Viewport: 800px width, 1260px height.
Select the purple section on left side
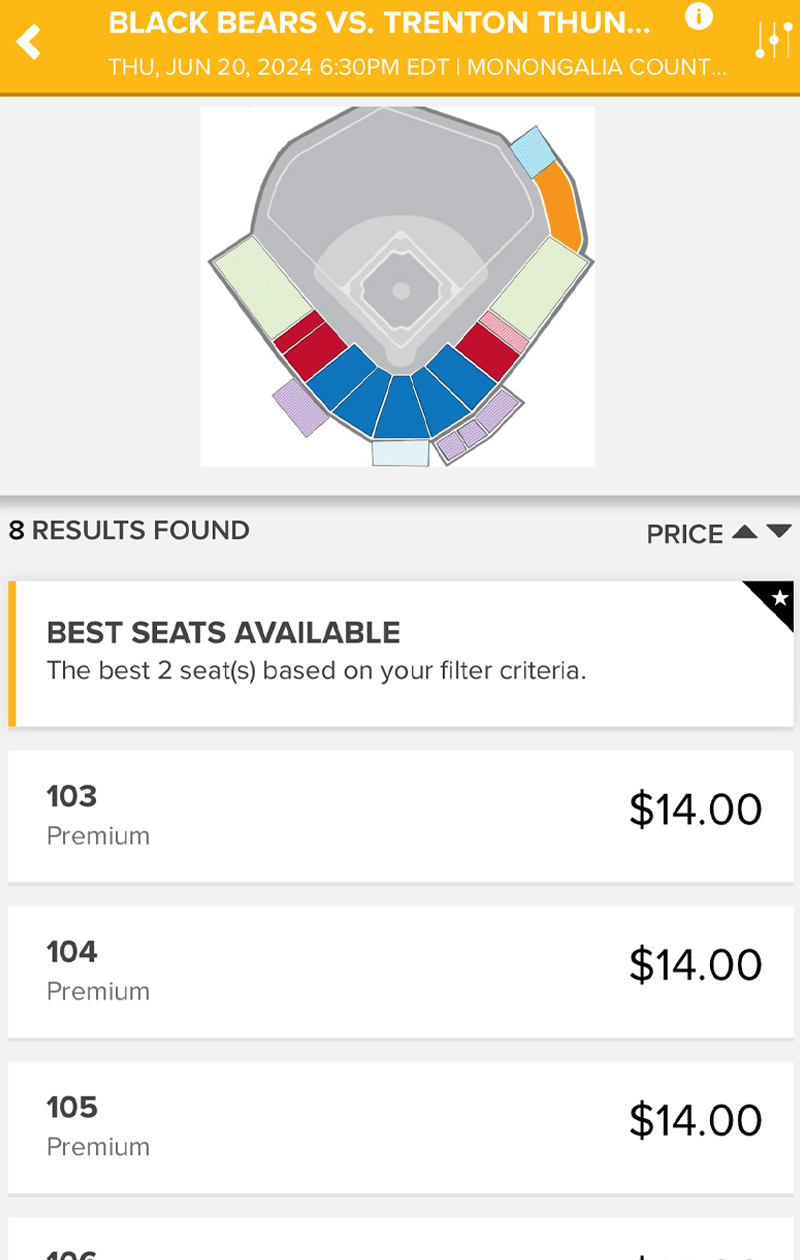pos(300,408)
